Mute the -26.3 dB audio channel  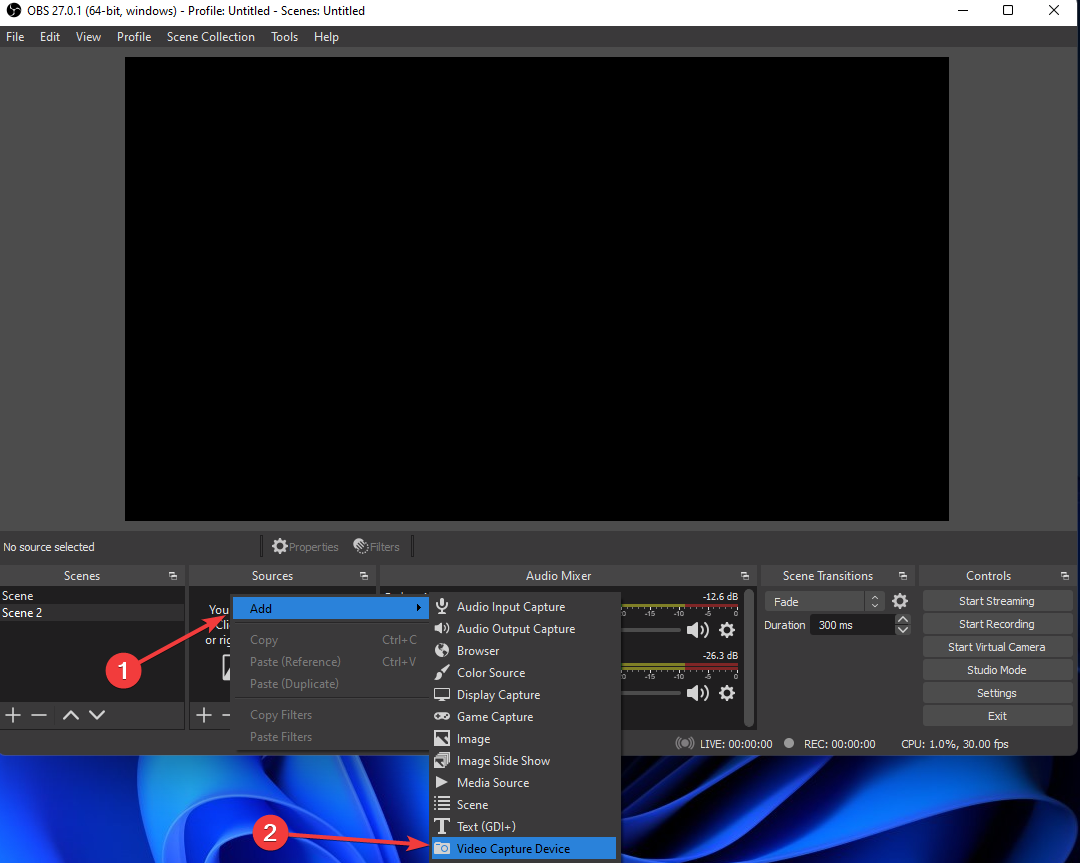pyautogui.click(x=698, y=693)
